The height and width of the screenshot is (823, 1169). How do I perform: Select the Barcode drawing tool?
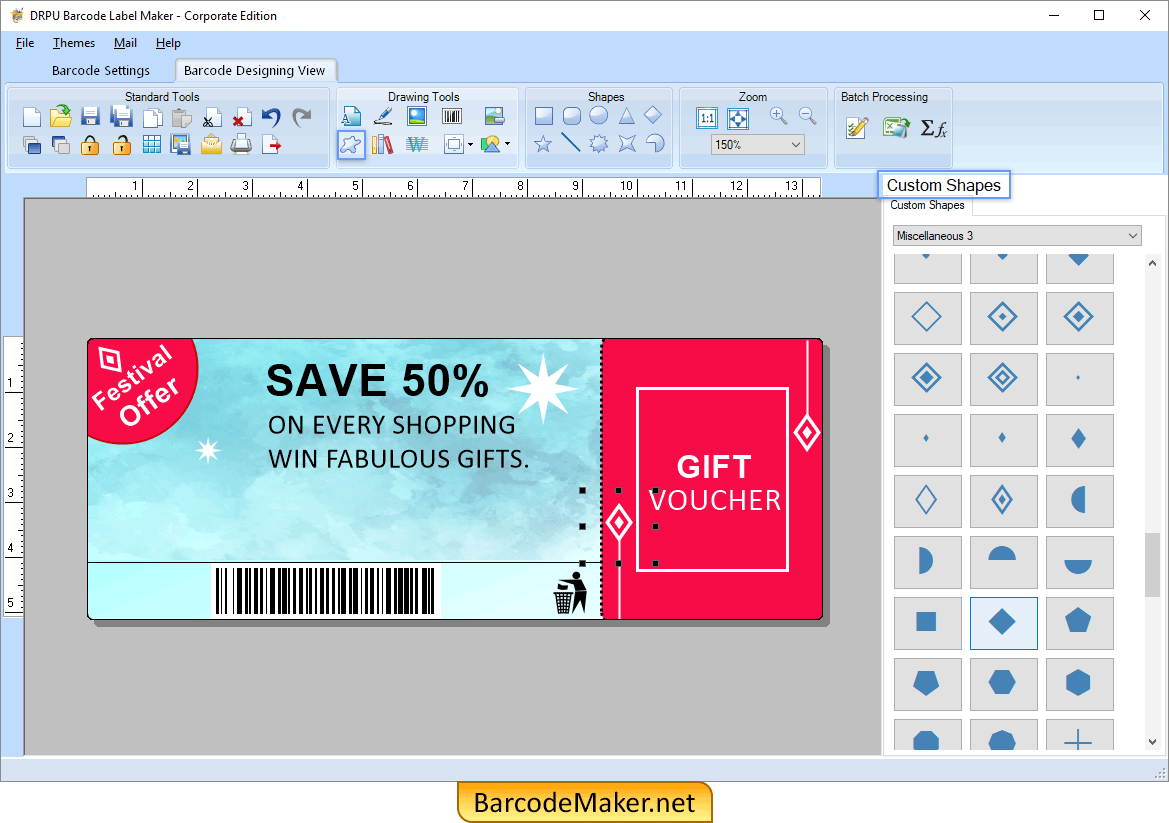(451, 115)
